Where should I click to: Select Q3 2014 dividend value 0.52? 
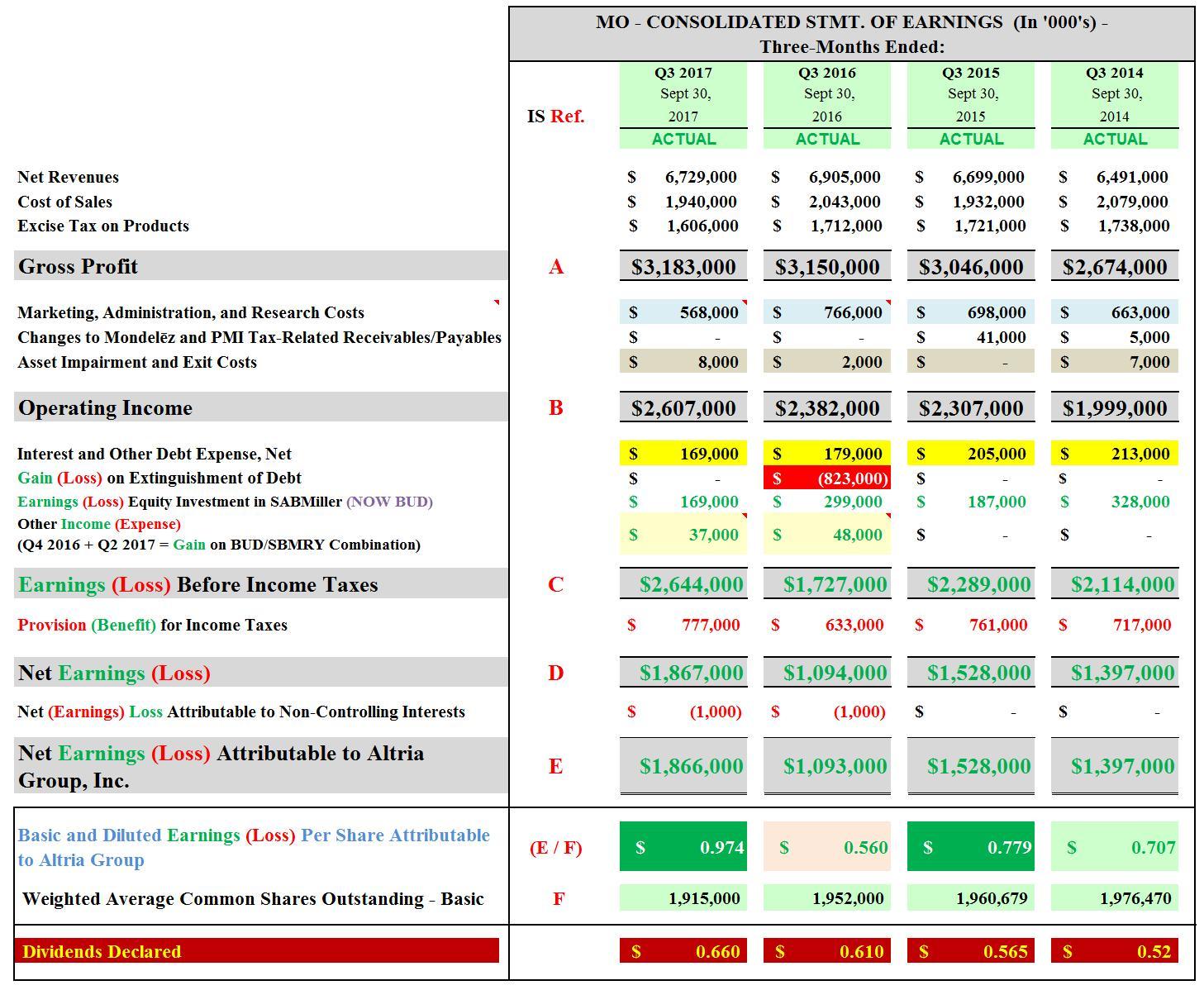pyautogui.click(x=1115, y=951)
